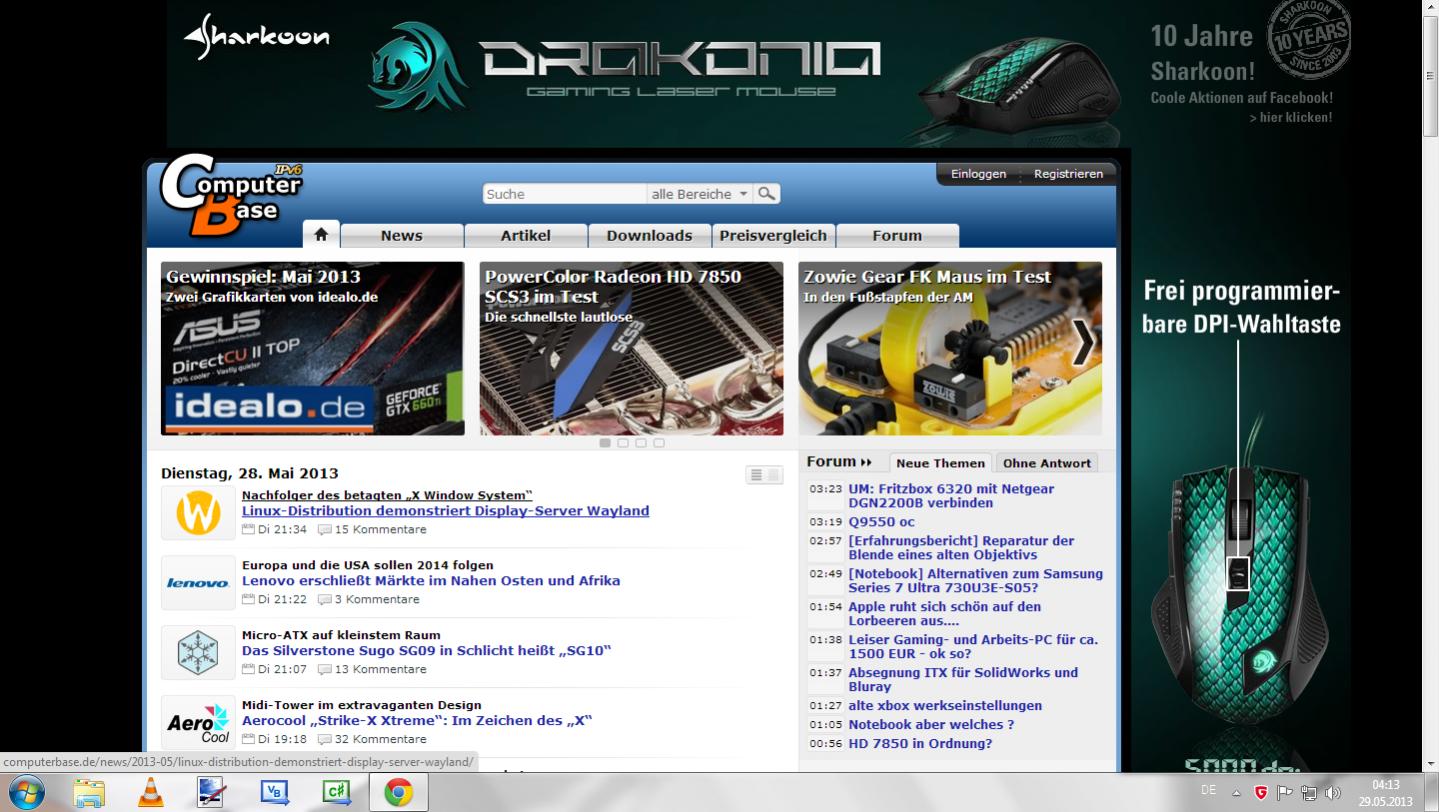The image size is (1439, 812).
Task: Click calendar icon beside Di 21:07
Action: click(x=248, y=670)
